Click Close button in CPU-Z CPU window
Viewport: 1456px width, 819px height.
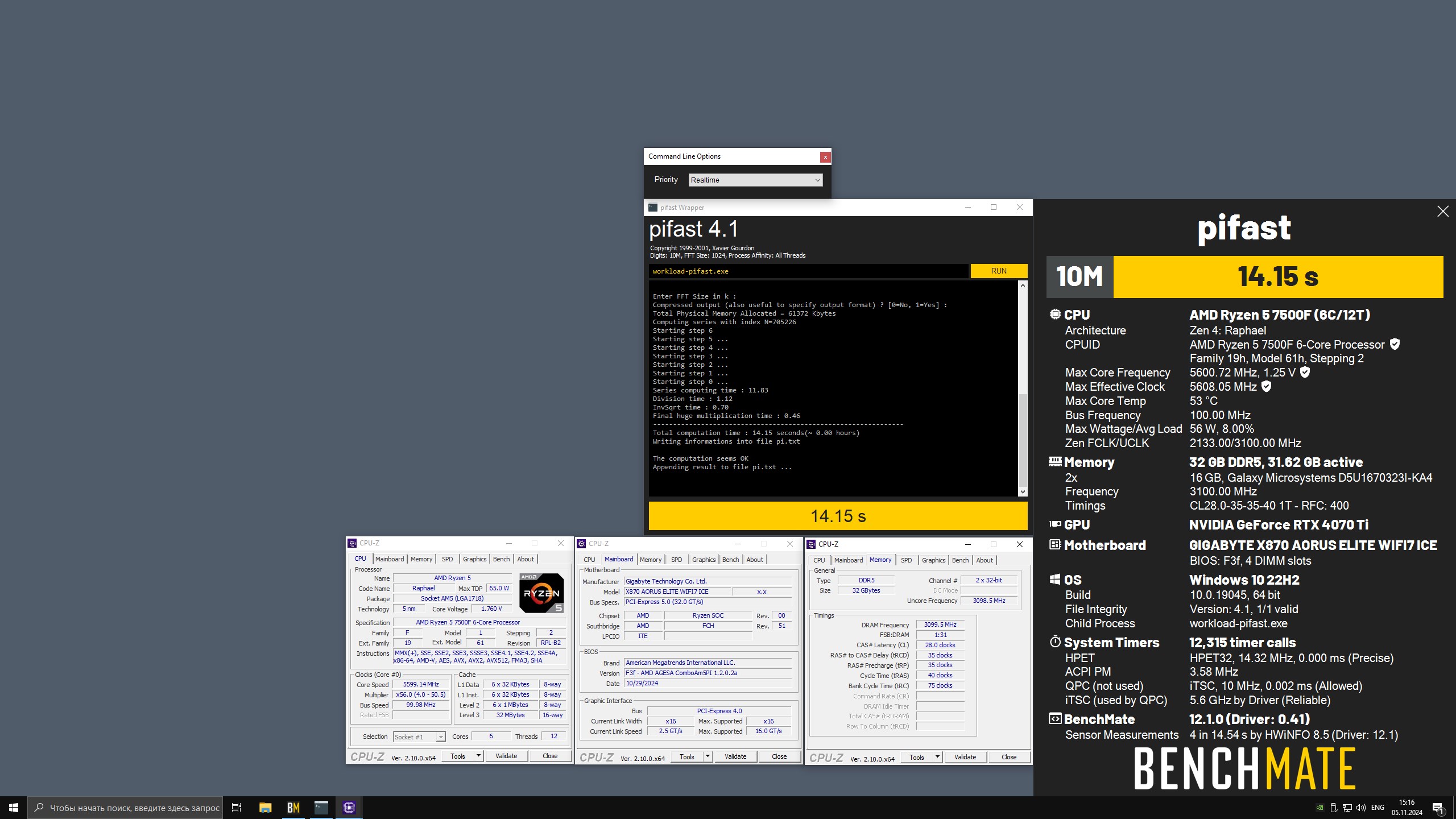(x=550, y=756)
